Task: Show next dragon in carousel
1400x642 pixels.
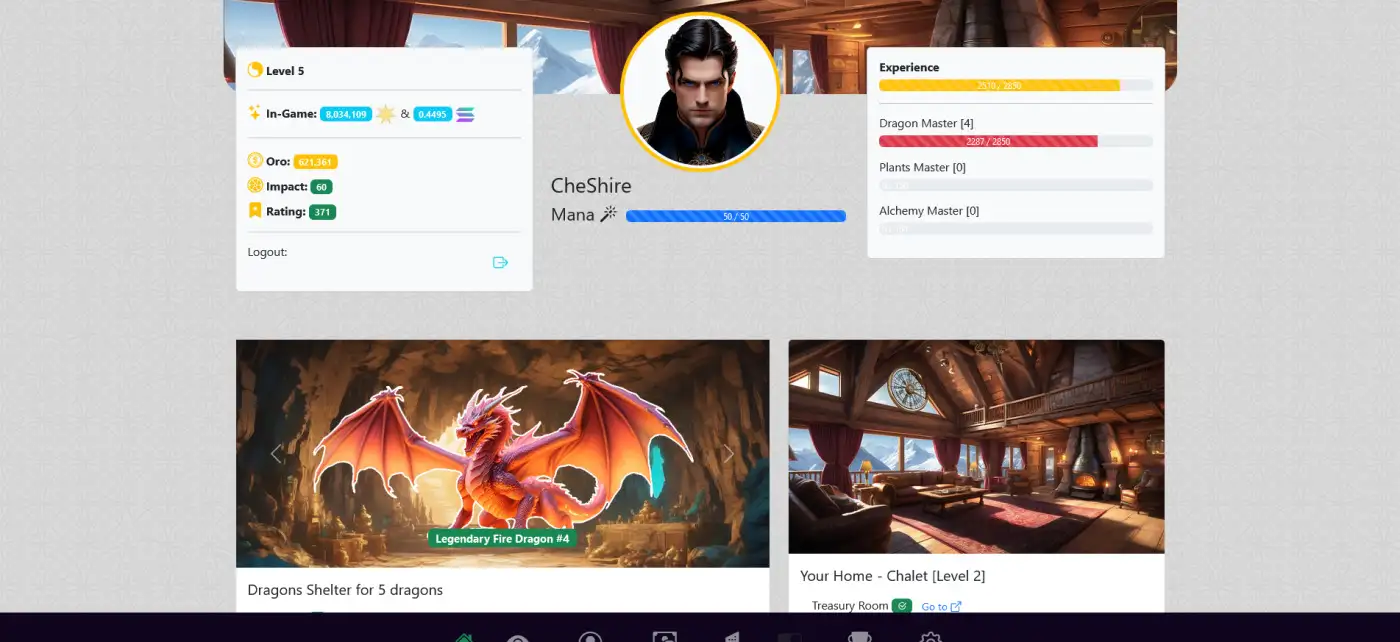Action: point(729,454)
